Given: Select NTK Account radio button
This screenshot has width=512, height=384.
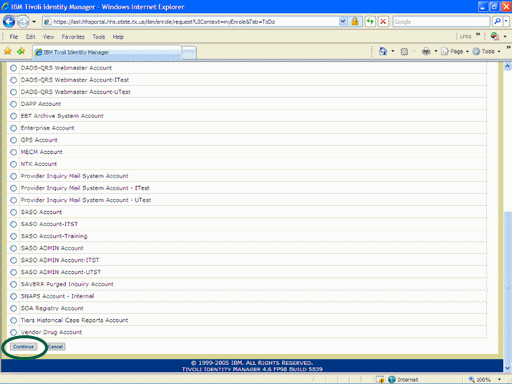Looking at the screenshot, I should [x=13, y=164].
